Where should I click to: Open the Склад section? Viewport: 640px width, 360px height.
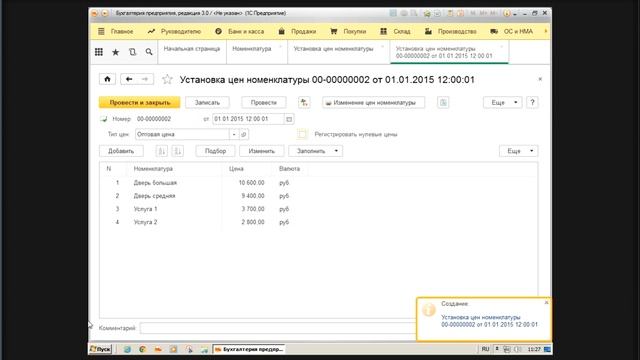point(395,31)
